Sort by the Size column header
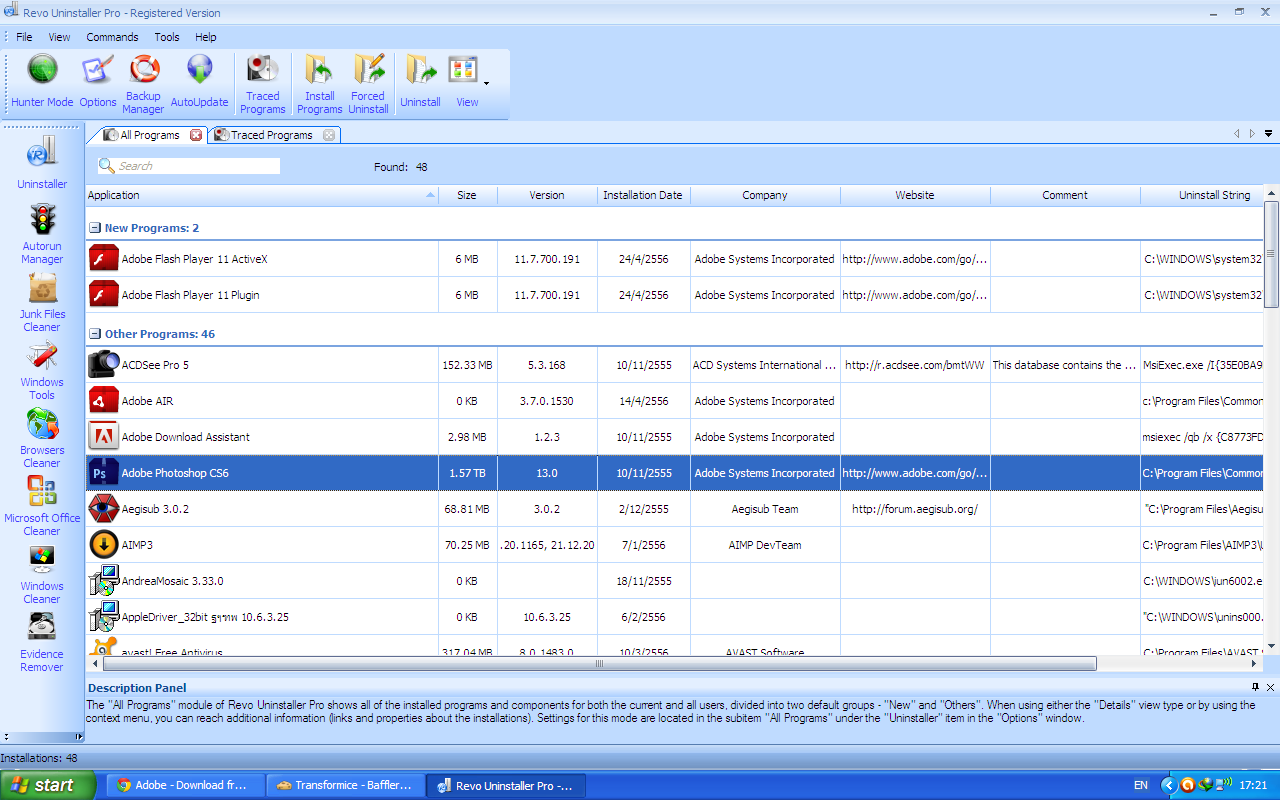The height and width of the screenshot is (800, 1280). point(467,195)
